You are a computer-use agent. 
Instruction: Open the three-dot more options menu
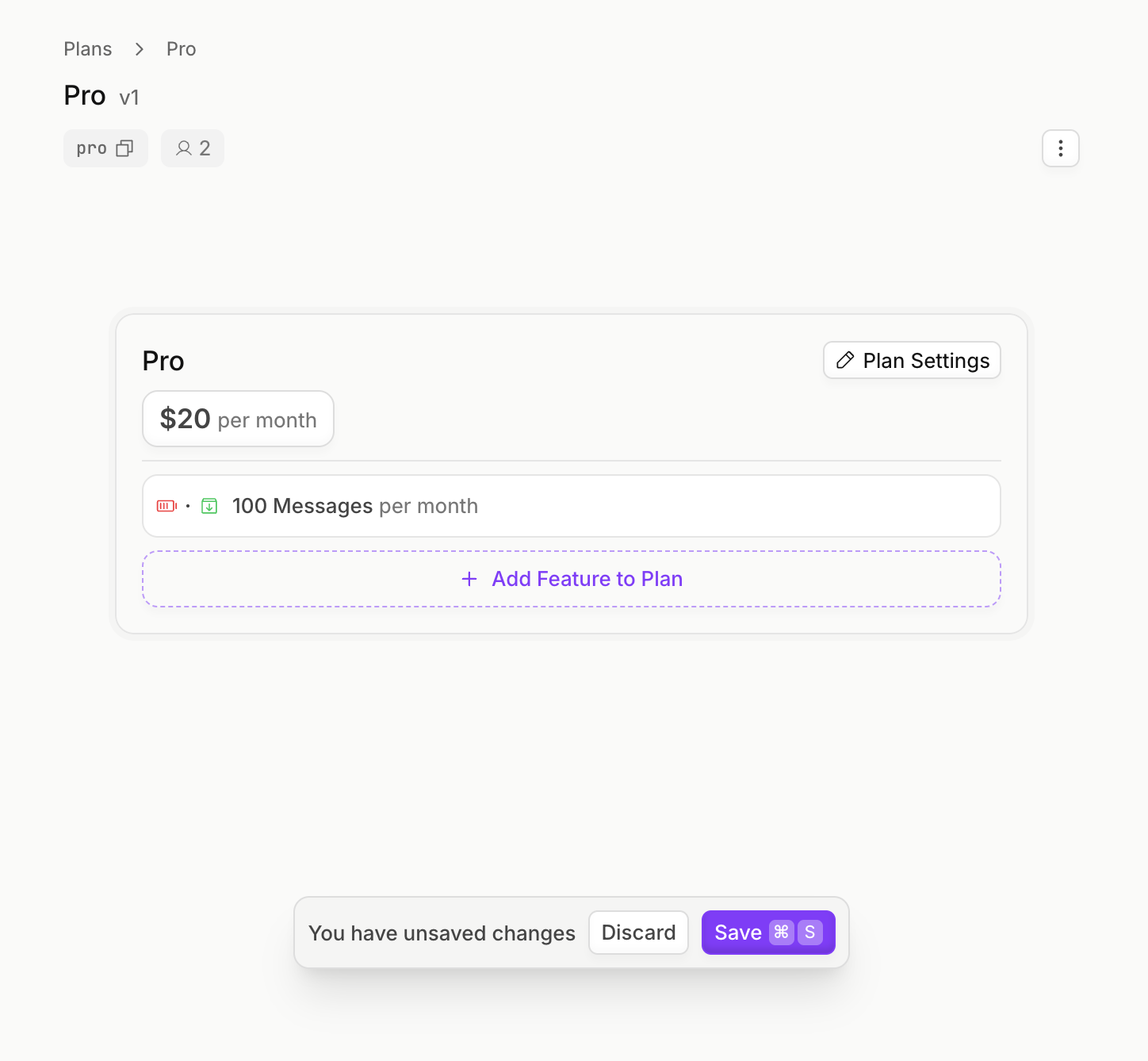[1060, 148]
